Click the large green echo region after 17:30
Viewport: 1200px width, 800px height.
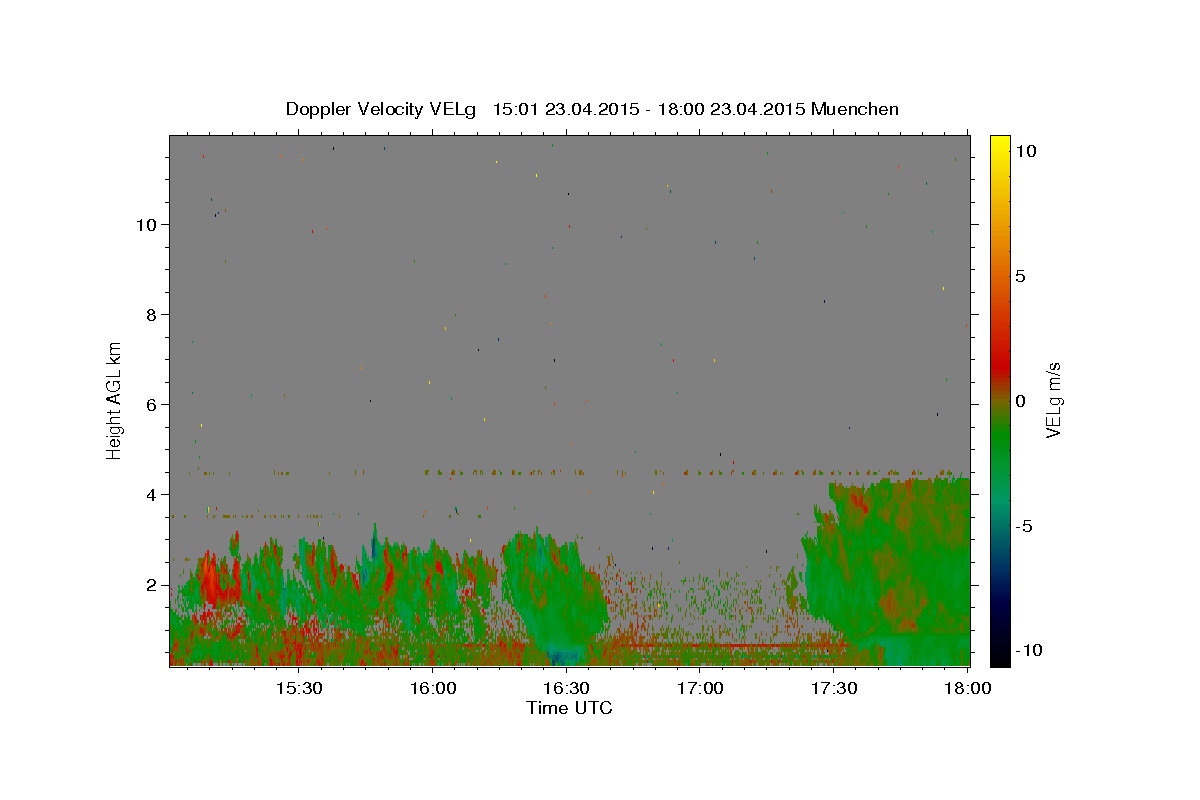(890, 570)
